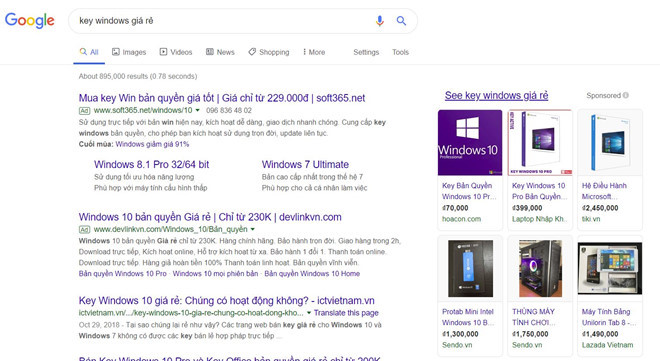The width and height of the screenshot is (660, 361).
Task: Click the phone number 096 836 48 02
Action: coord(229,110)
